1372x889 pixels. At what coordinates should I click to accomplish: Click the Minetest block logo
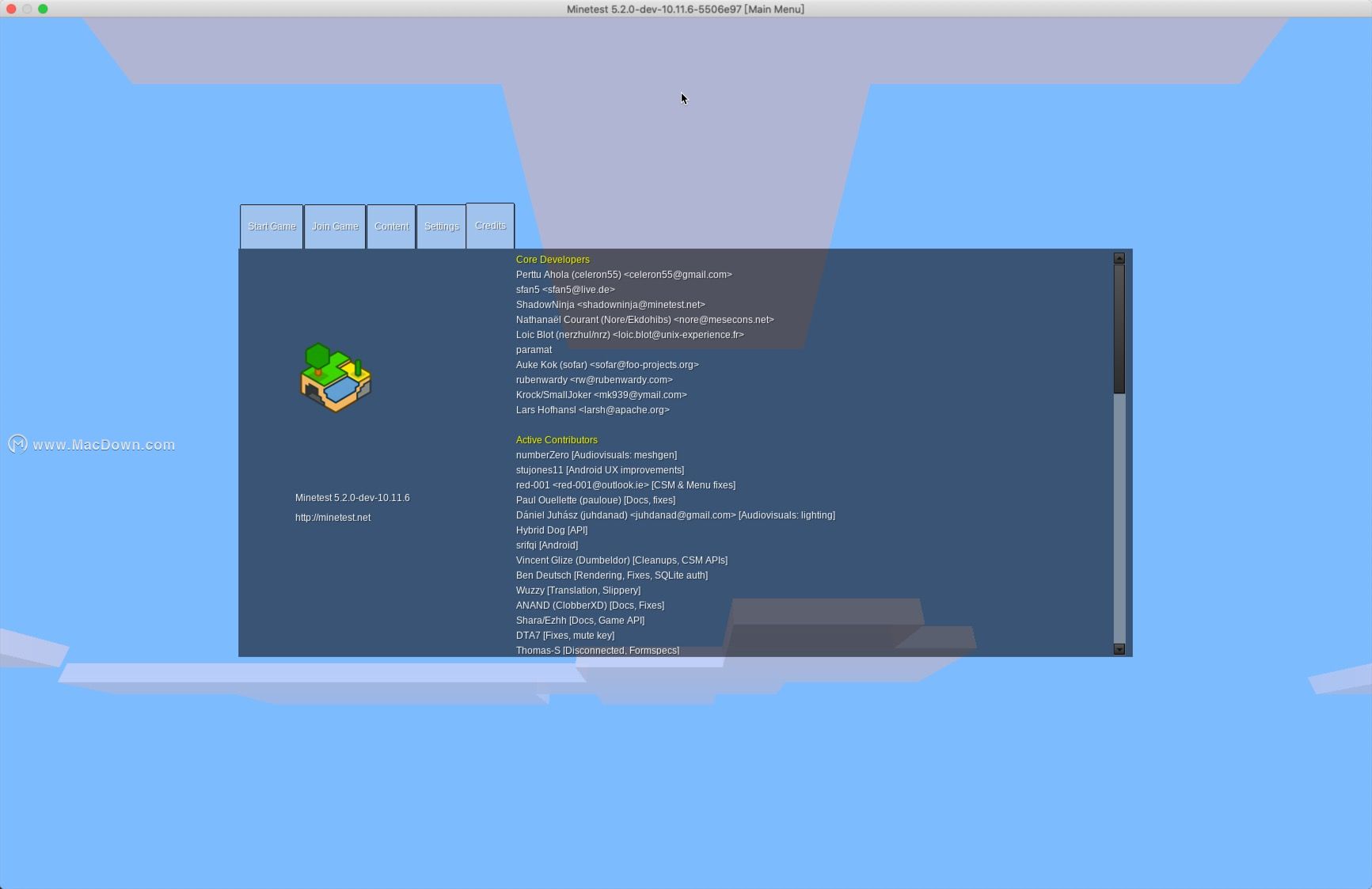335,378
